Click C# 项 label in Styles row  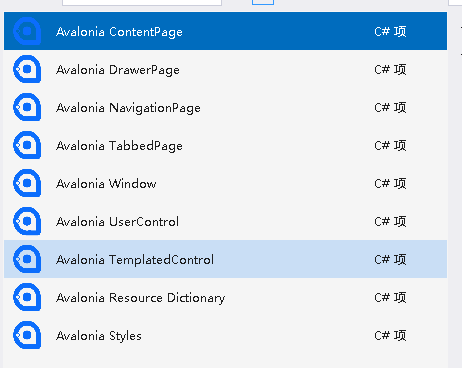point(390,336)
